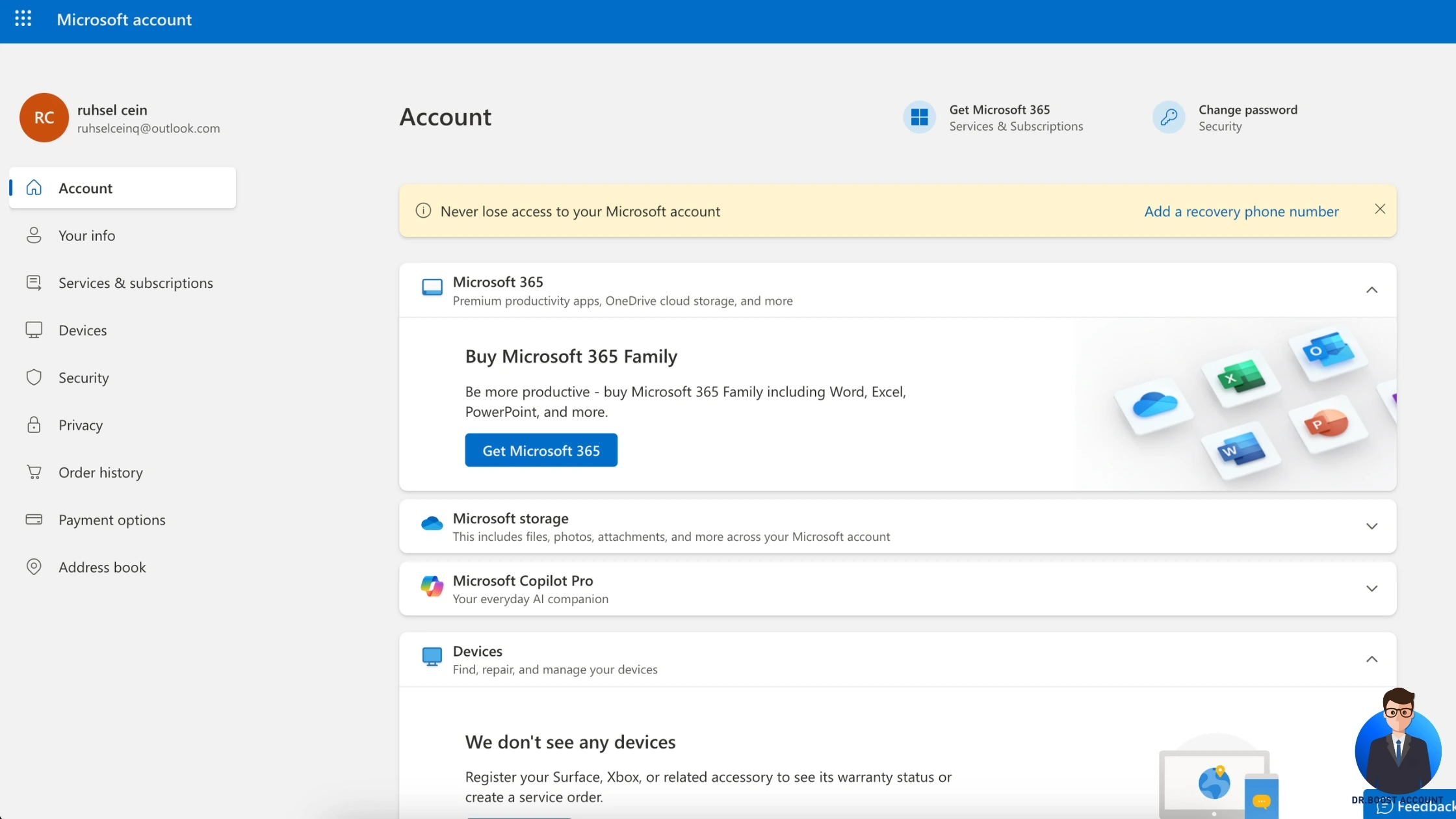Viewport: 1456px width, 819px height.
Task: Click the Microsoft storage cloud icon
Action: pyautogui.click(x=432, y=523)
